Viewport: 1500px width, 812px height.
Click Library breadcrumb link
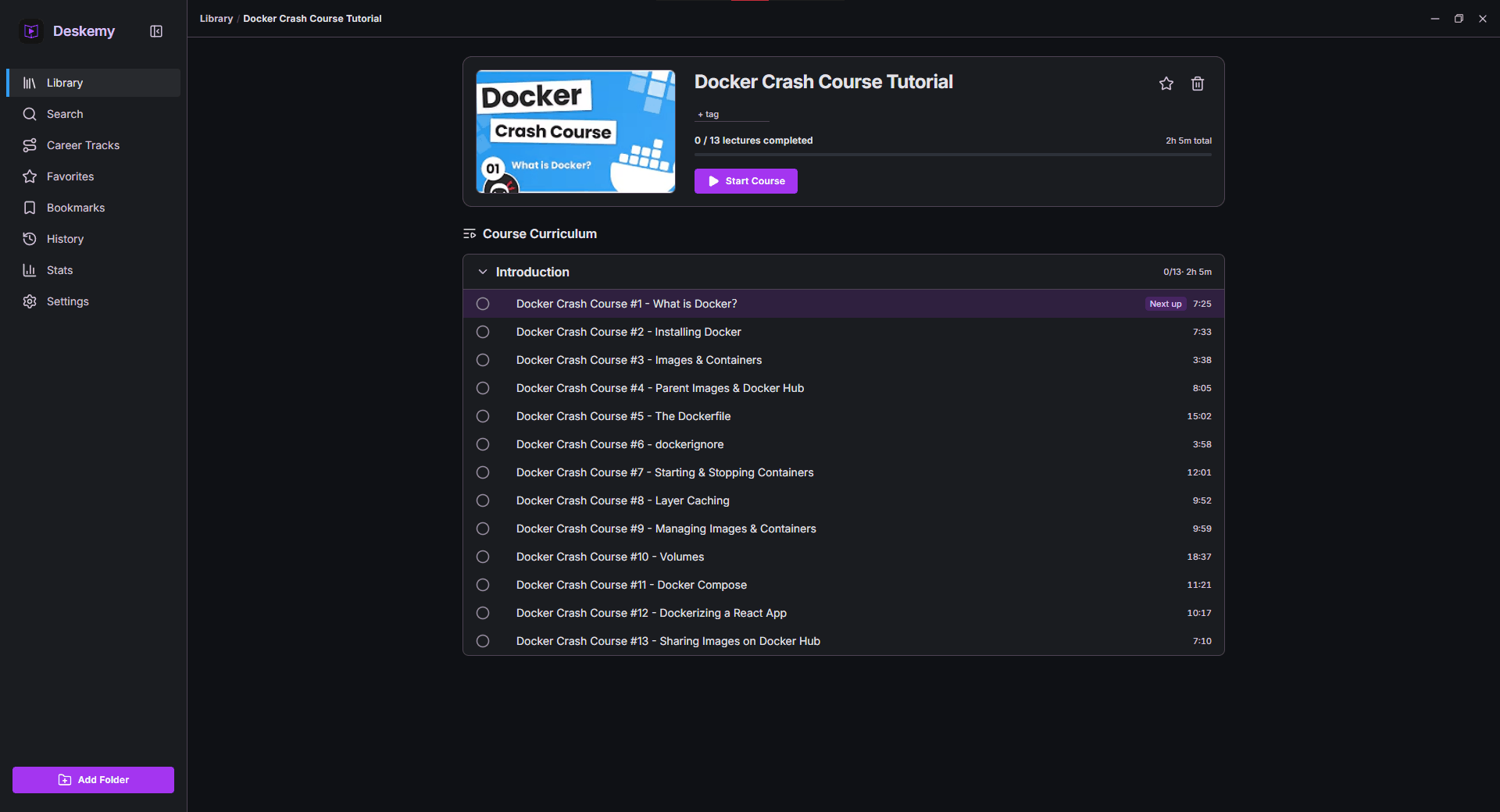pyautogui.click(x=216, y=19)
